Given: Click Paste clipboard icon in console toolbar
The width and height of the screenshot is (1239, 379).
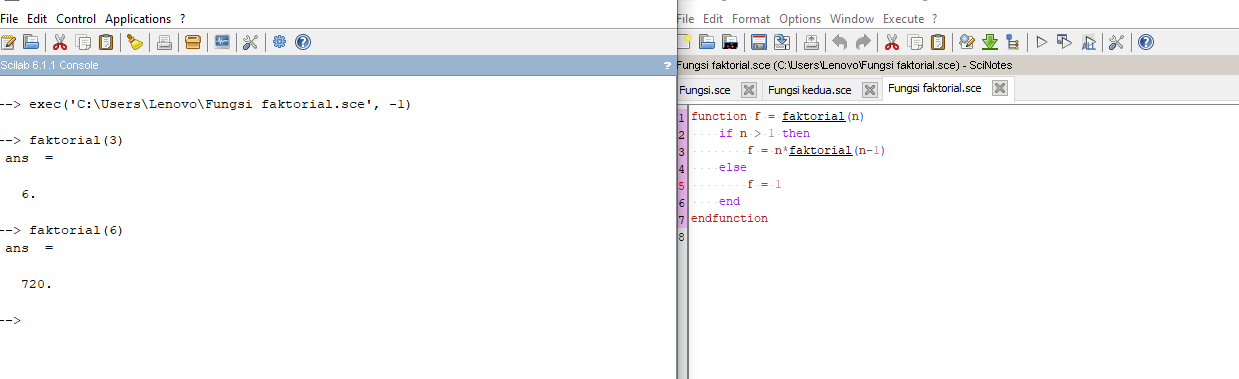Looking at the screenshot, I should (x=106, y=42).
